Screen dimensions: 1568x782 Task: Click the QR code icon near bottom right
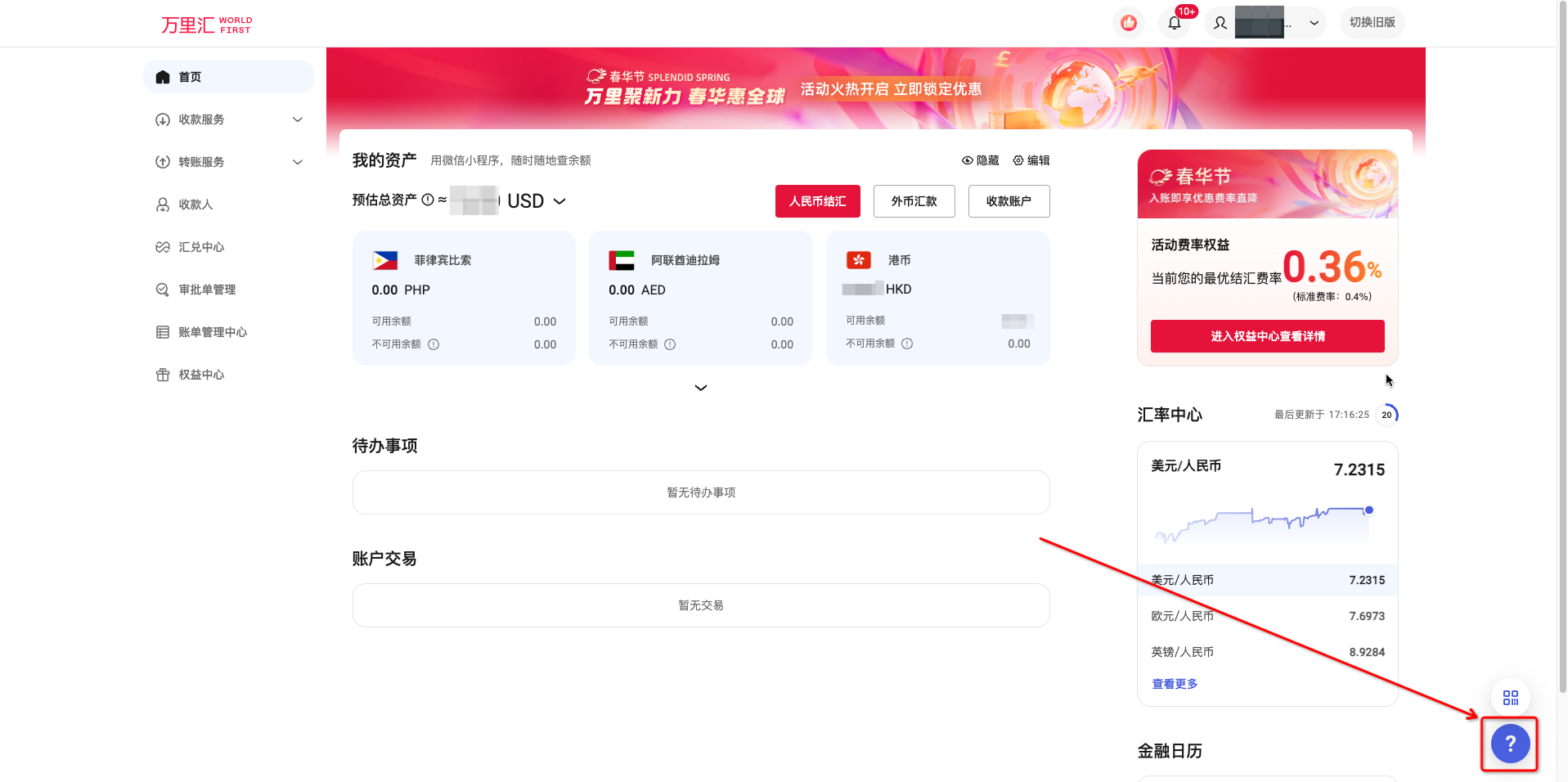point(1510,697)
